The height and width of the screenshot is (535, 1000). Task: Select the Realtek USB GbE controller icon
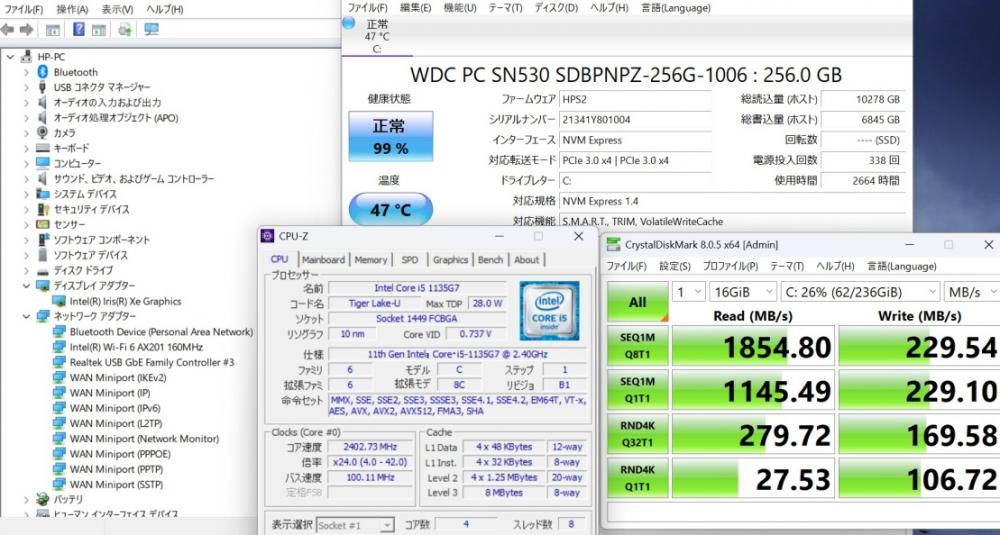click(x=59, y=362)
